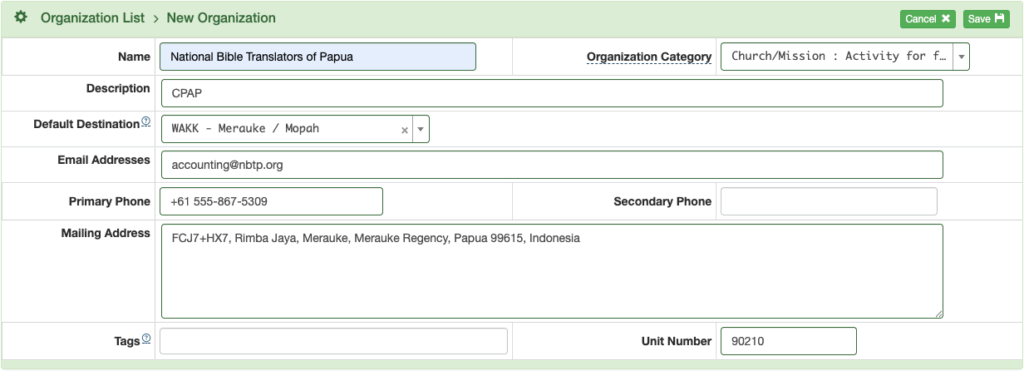Screen dimensions: 1024x371
Task: Click the gear icon beside Organization List
Action: pos(20,18)
